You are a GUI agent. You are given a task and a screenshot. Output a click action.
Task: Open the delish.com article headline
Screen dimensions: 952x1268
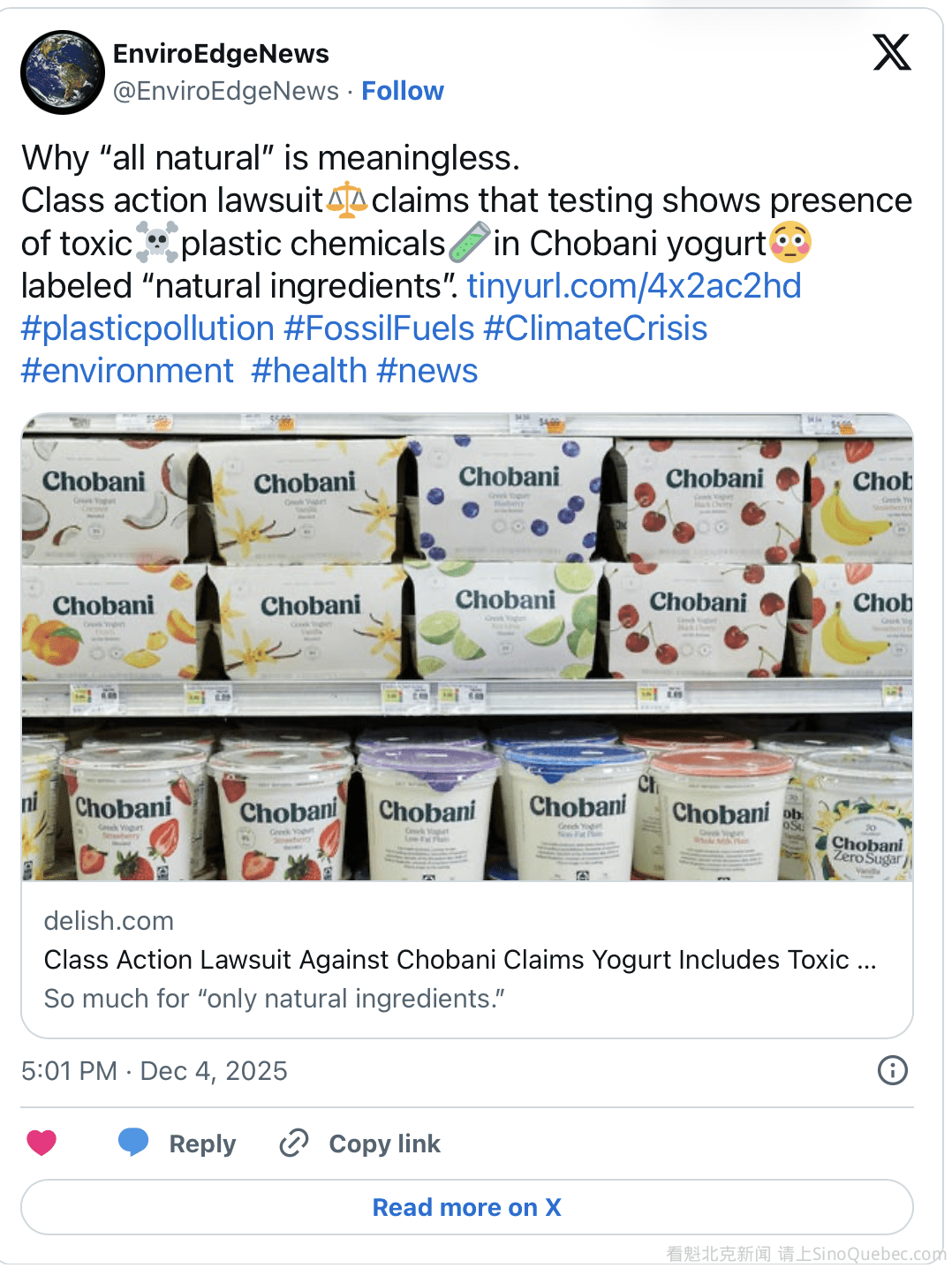coord(459,960)
